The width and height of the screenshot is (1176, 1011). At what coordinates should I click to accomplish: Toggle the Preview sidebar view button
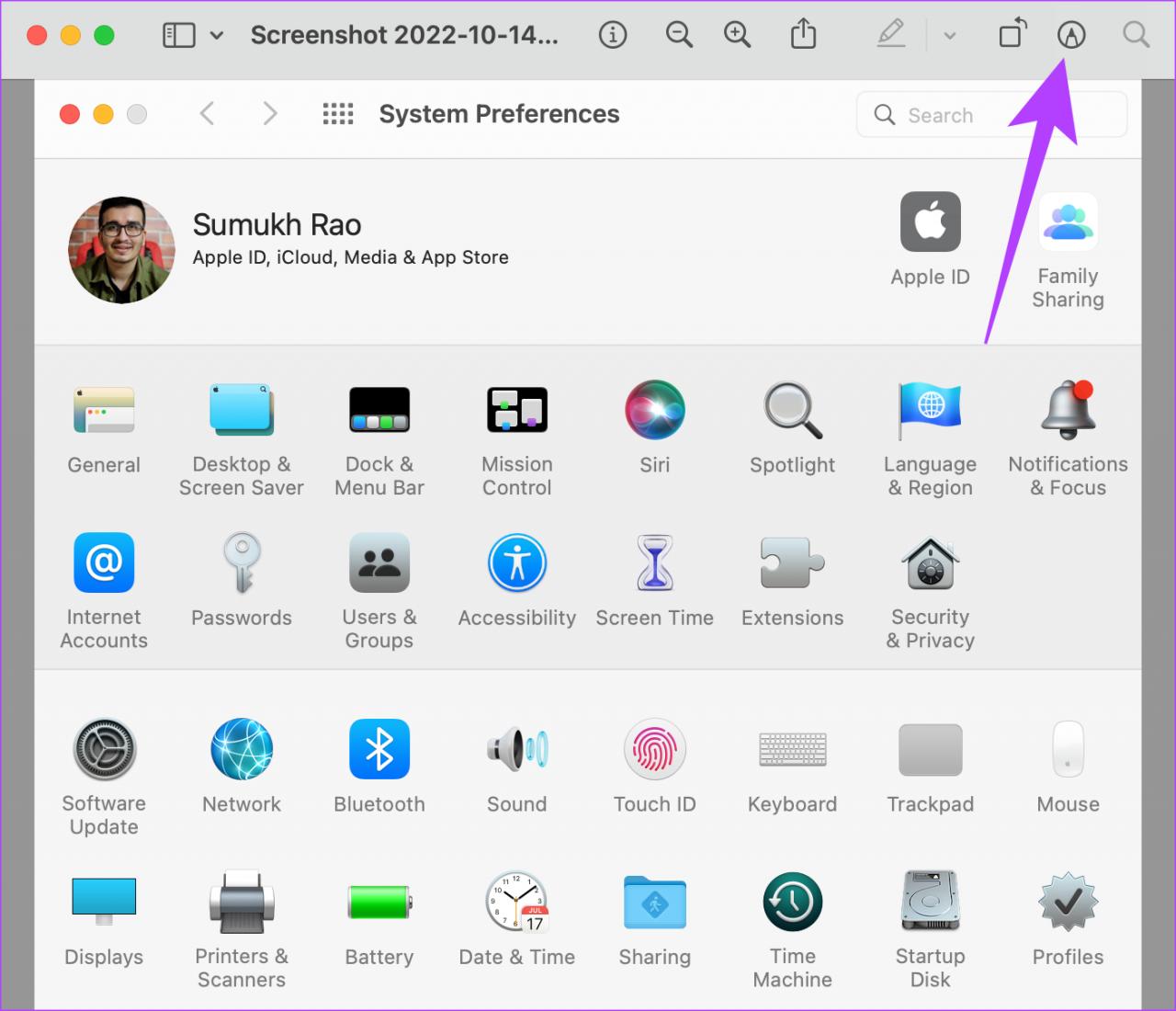[x=179, y=35]
